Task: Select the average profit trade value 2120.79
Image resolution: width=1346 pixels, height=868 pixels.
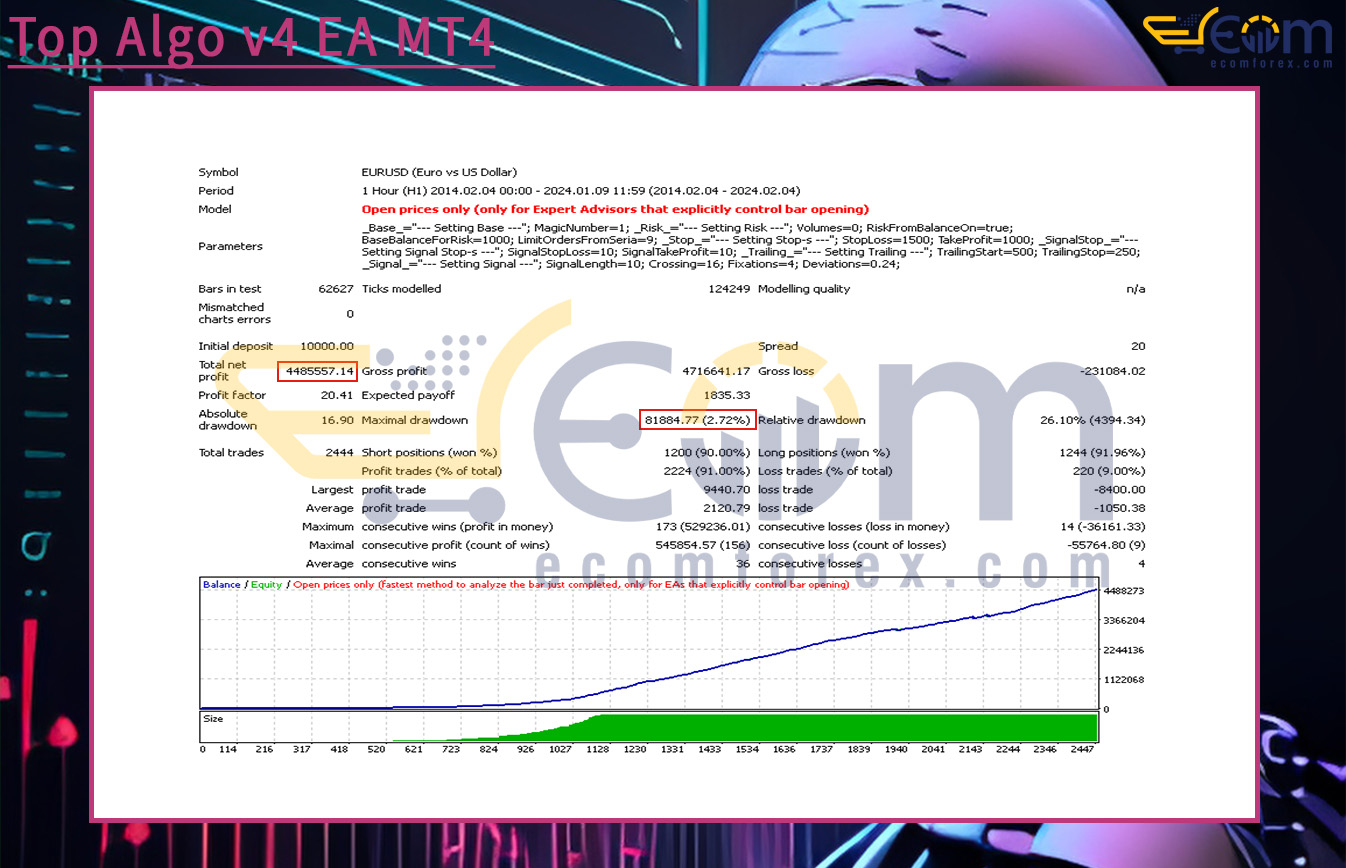Action: coord(728,508)
